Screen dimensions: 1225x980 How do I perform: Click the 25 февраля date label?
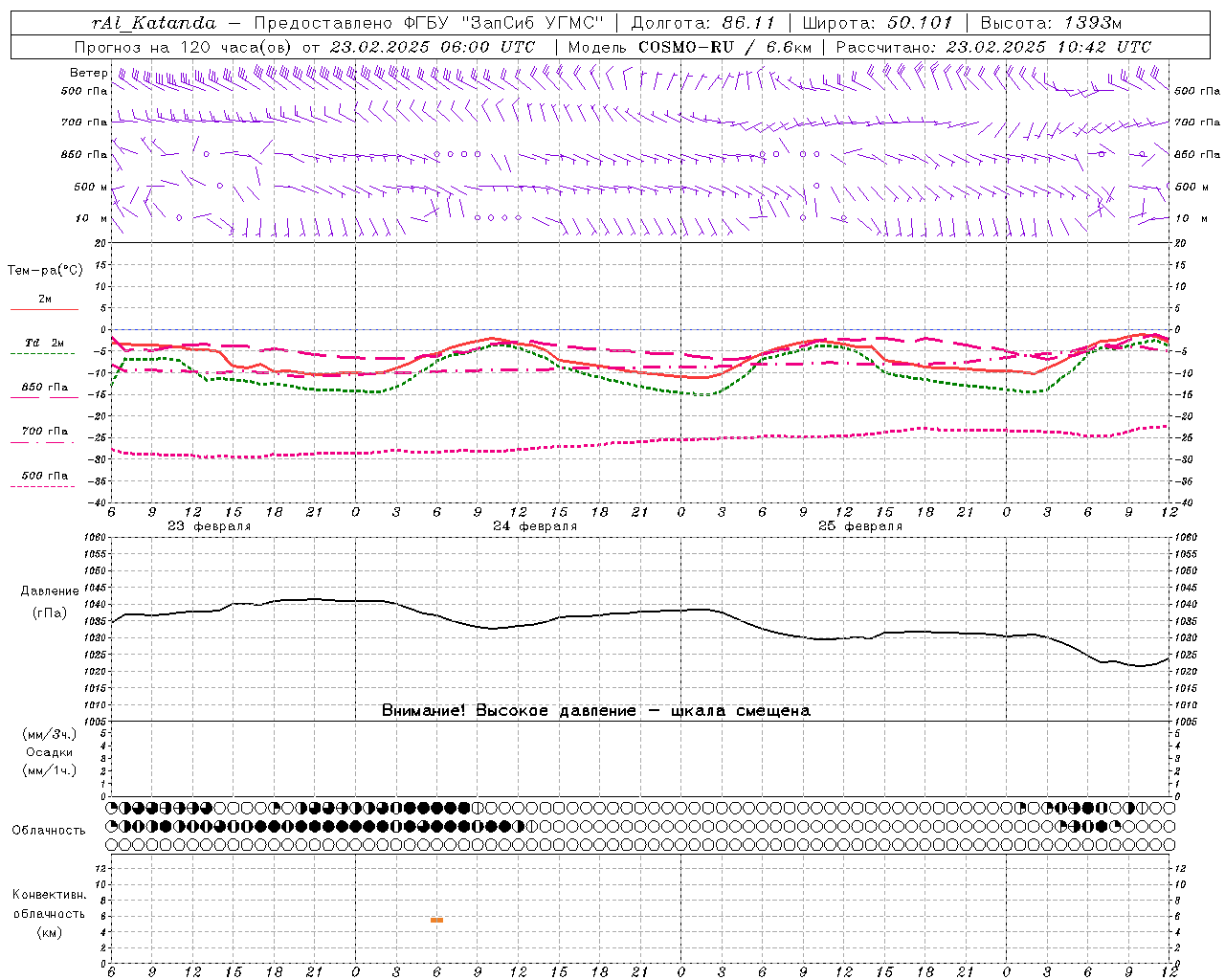pos(860,526)
